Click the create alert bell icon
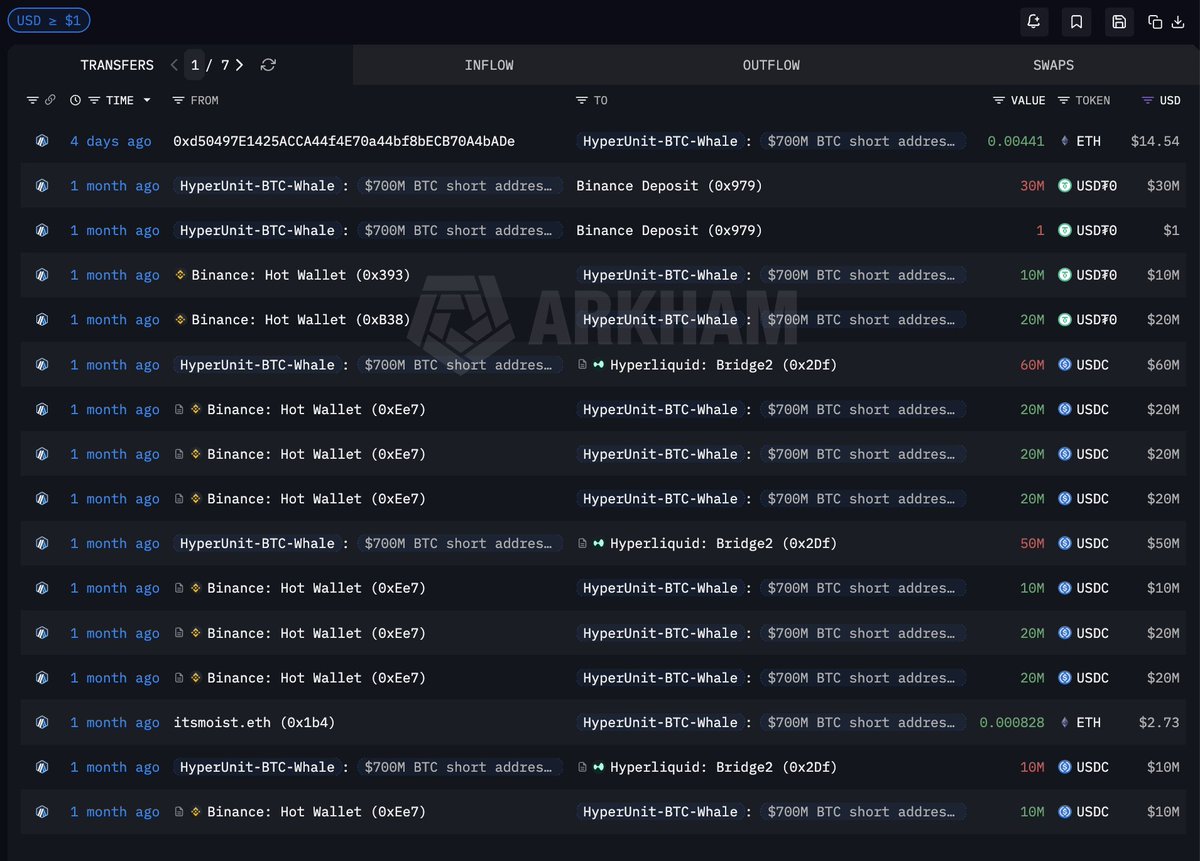 1033,21
